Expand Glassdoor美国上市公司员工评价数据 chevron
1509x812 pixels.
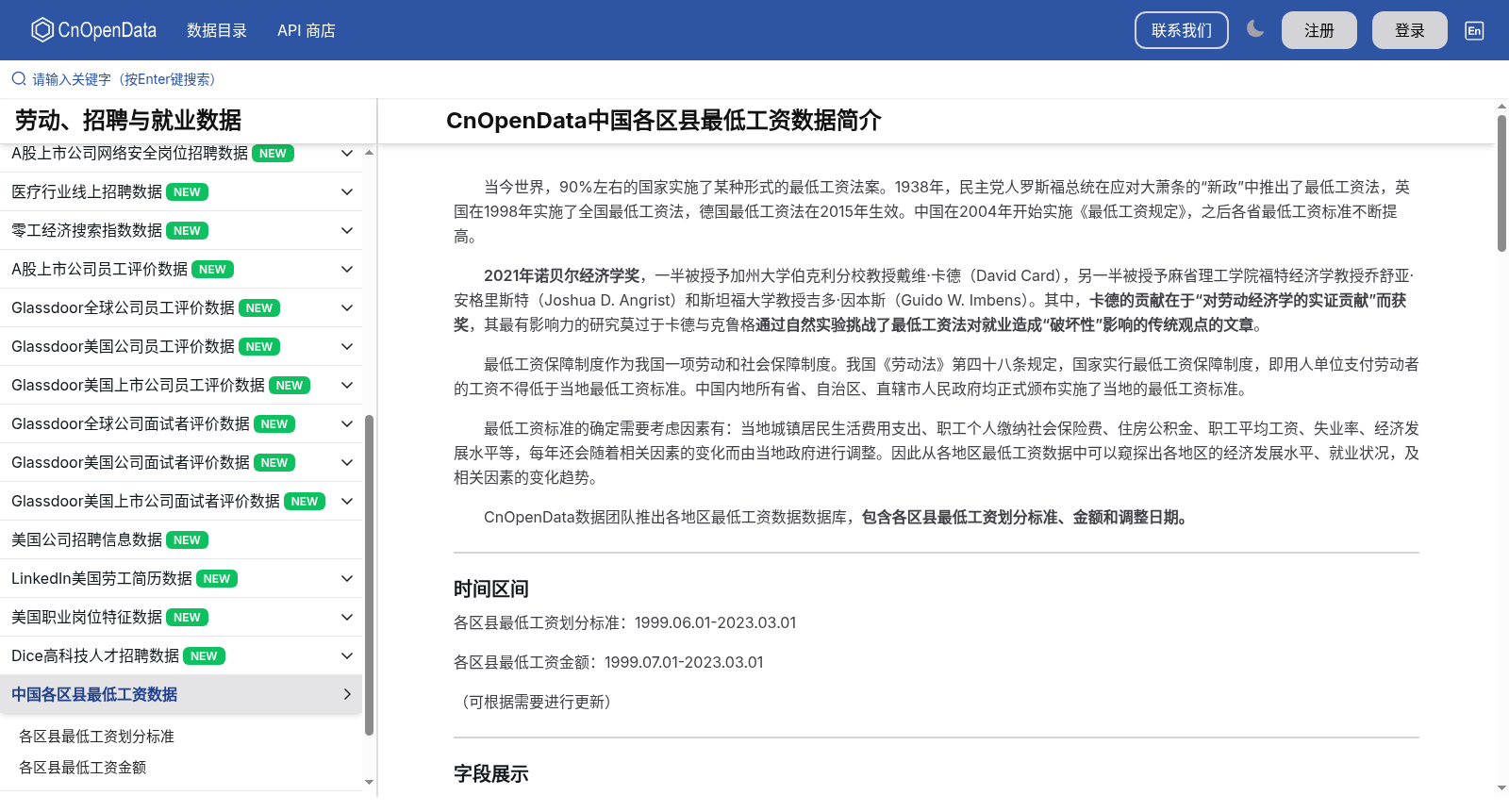tap(347, 385)
